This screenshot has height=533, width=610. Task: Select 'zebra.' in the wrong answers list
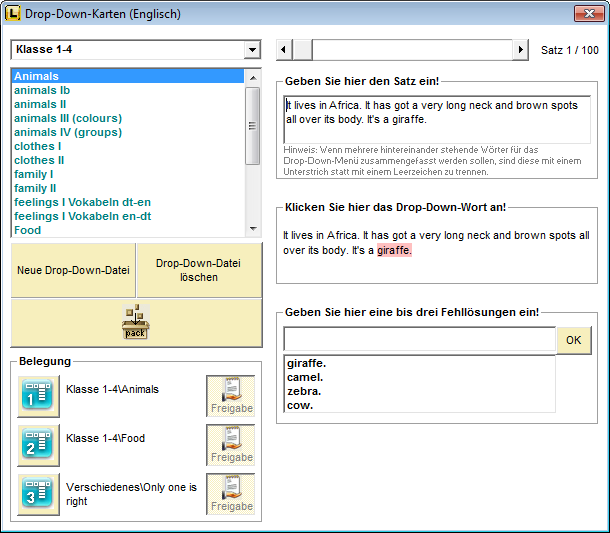(305, 391)
